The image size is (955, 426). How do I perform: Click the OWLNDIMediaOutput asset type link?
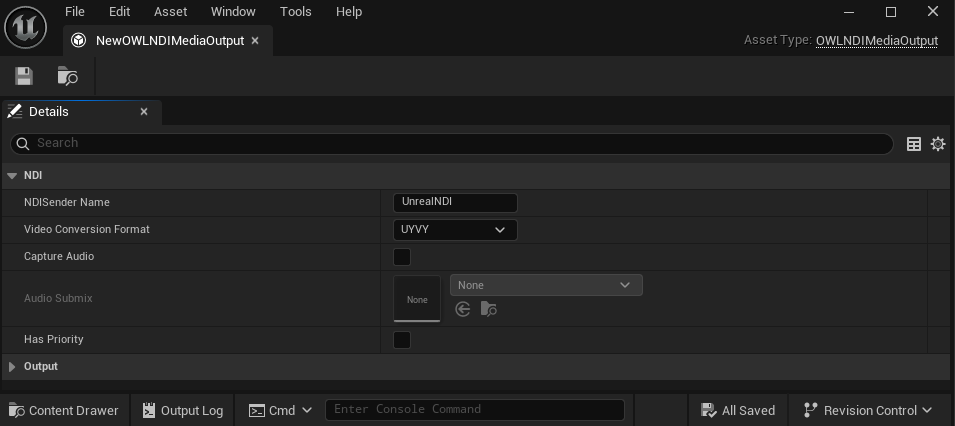pos(876,41)
